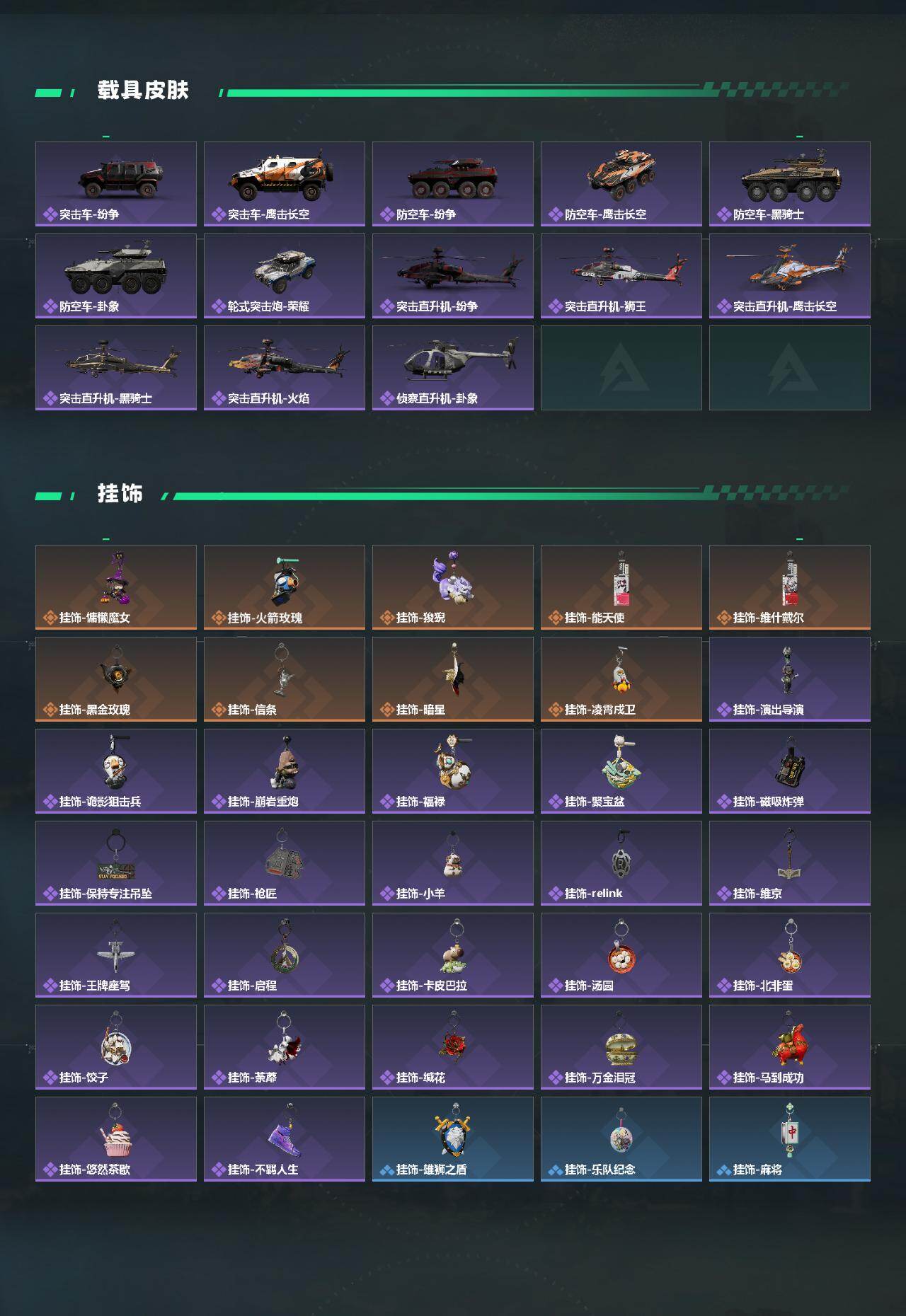Select 突击直升机-狮王 helicopter skin
The width and height of the screenshot is (906, 1316).
(621, 276)
